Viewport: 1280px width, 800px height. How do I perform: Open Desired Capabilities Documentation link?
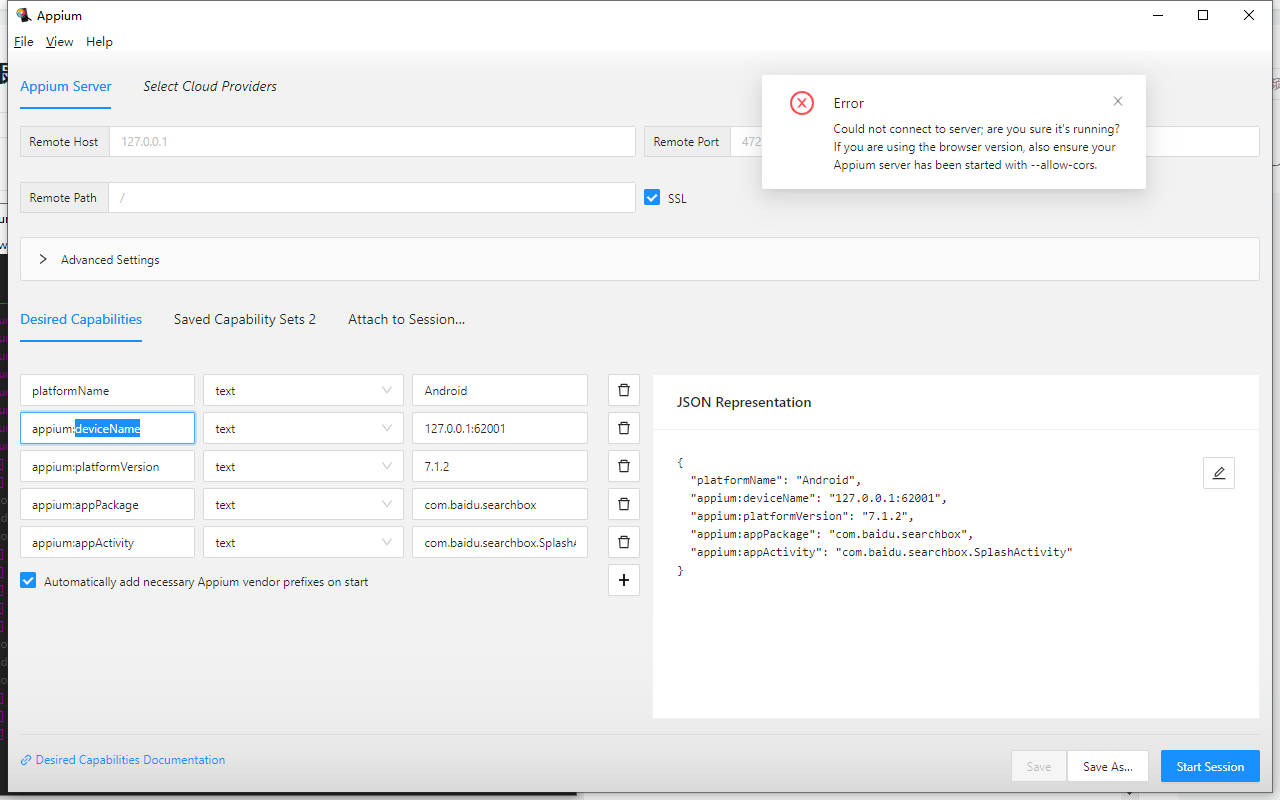pyautogui.click(x=130, y=760)
